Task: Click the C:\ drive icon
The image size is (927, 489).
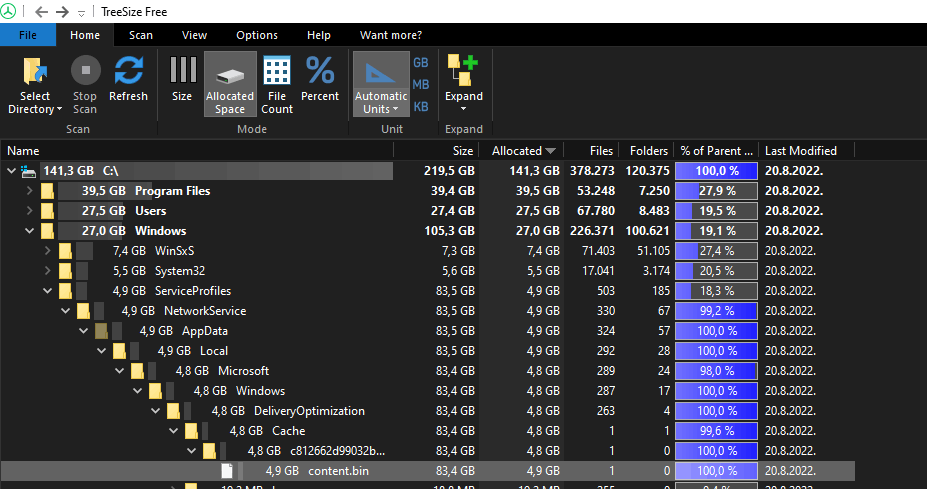Action: pos(28,171)
